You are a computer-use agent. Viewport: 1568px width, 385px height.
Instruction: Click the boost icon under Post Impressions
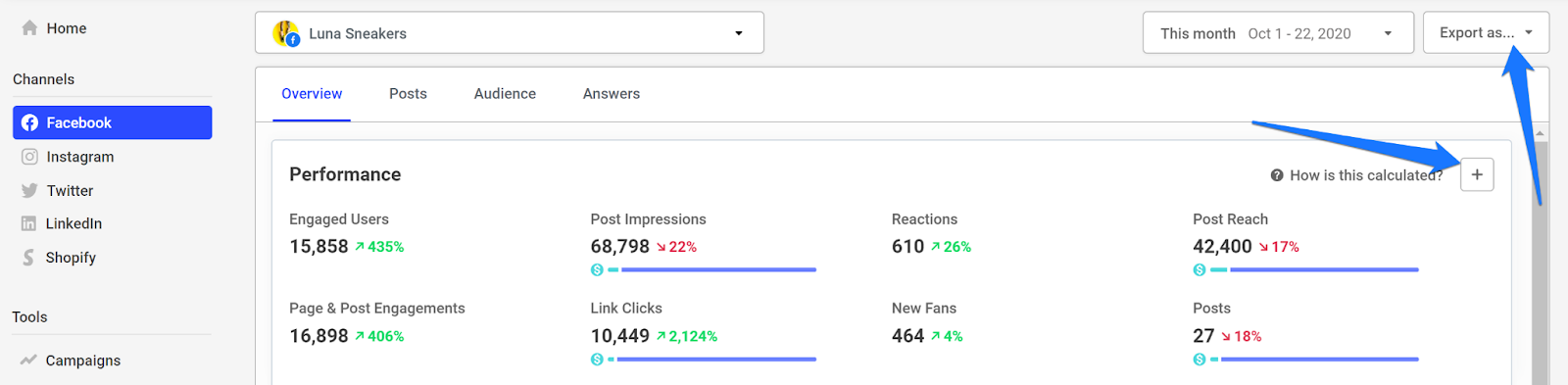[597, 269]
